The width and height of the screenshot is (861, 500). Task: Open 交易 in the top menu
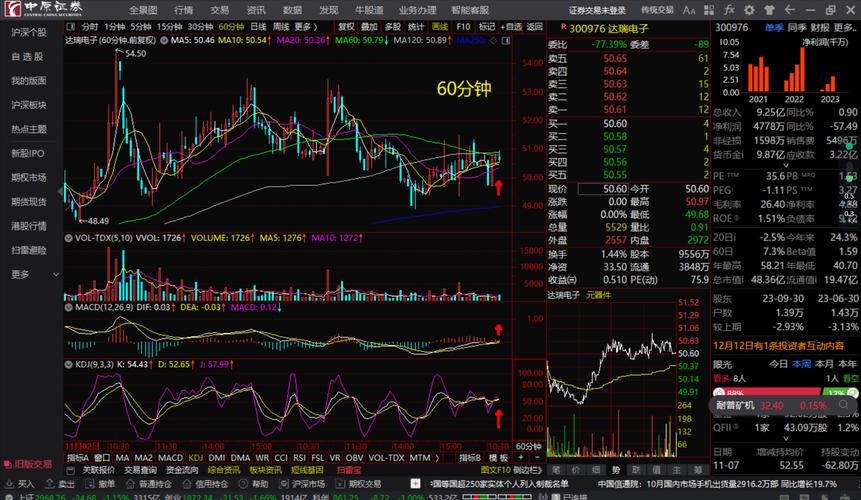220,10
